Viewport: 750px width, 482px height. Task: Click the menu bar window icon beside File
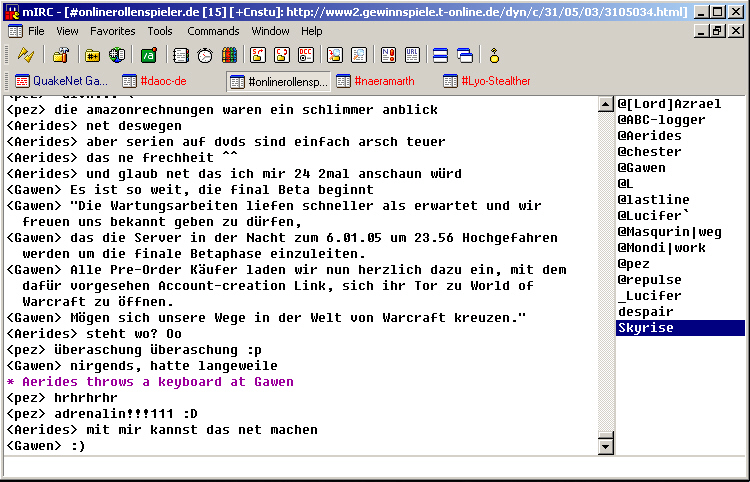tap(15, 32)
